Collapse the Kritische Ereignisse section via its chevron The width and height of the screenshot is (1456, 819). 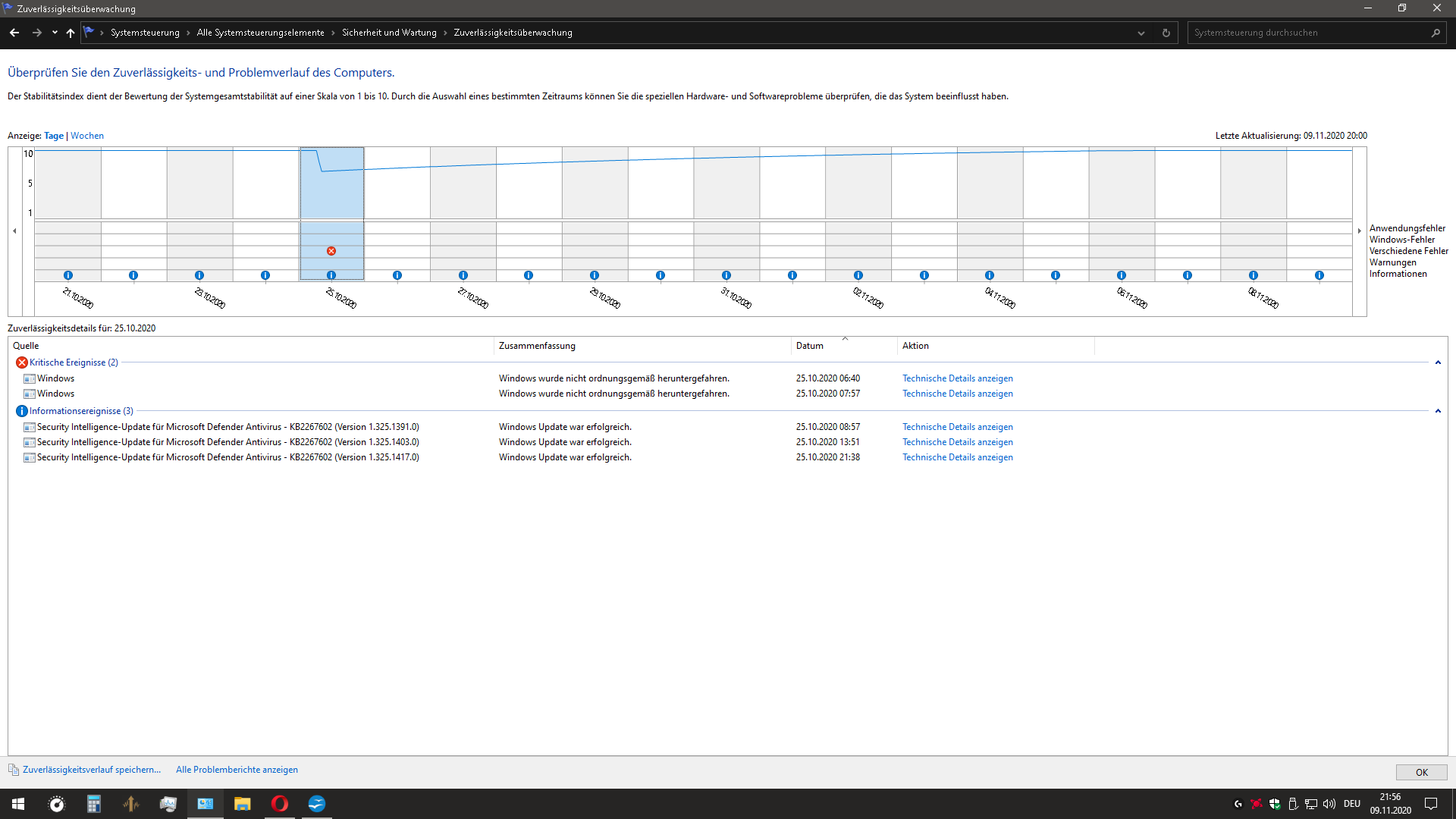click(x=1438, y=362)
